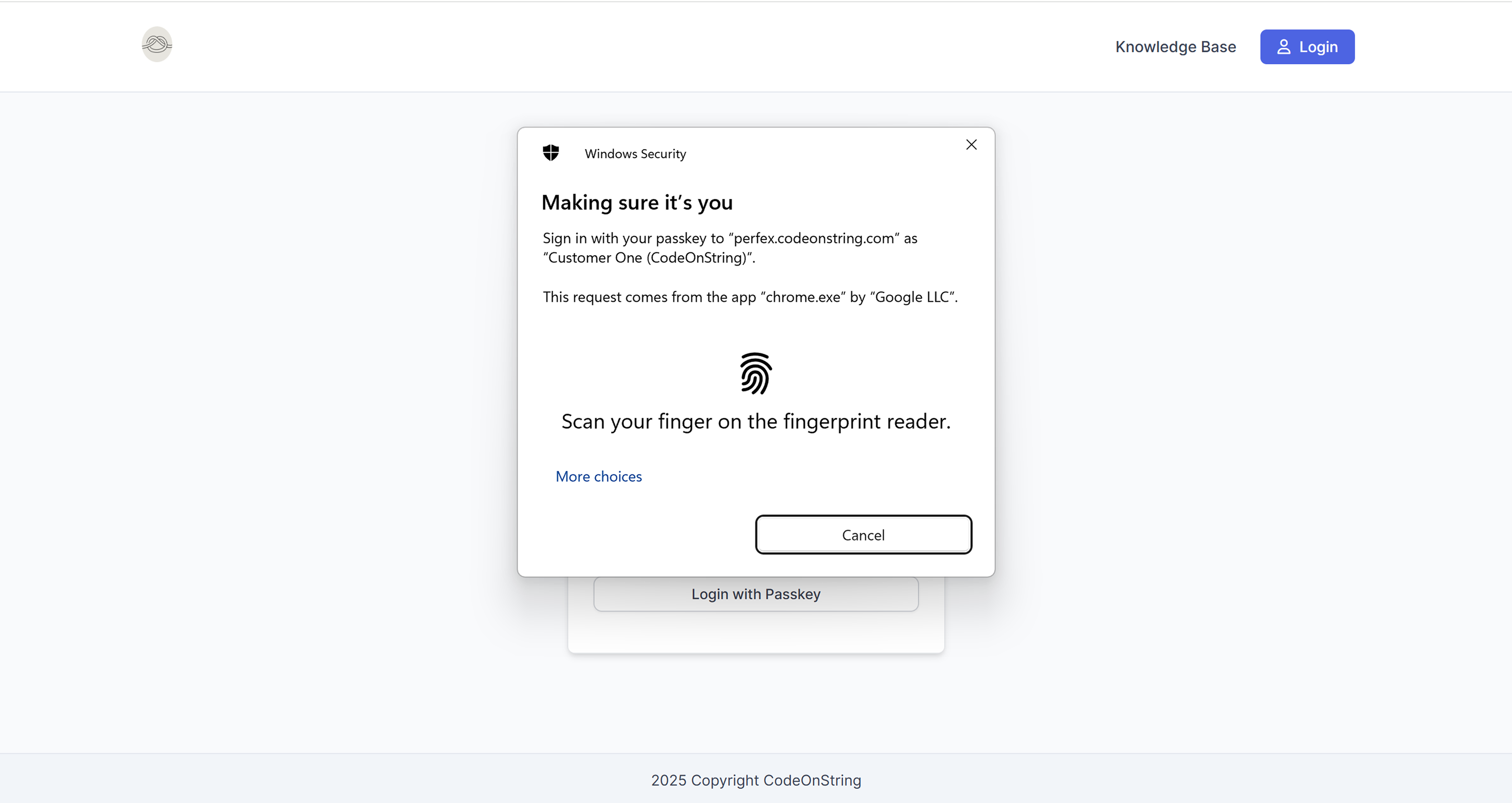Click the CodeOnString knot logo

pos(157,45)
